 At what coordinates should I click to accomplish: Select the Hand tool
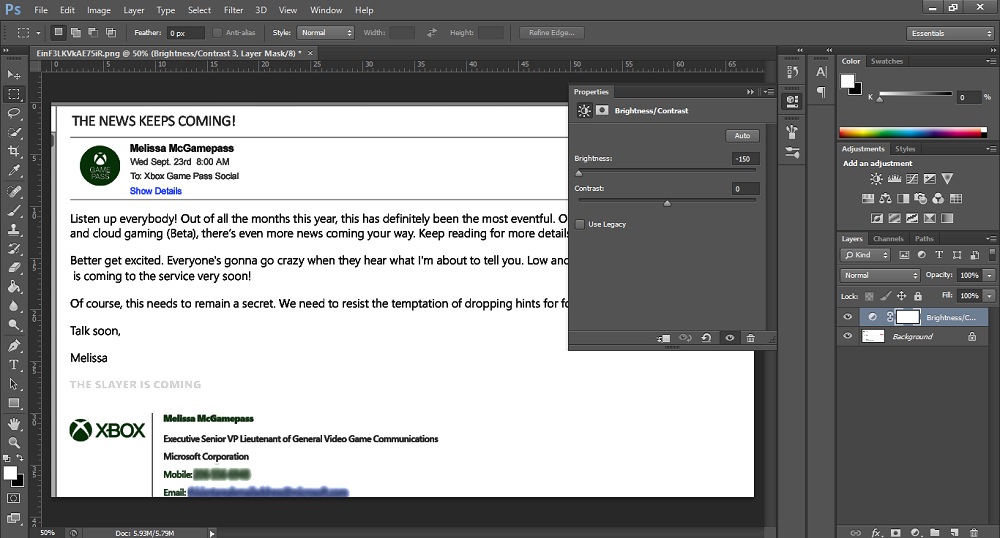[x=14, y=424]
